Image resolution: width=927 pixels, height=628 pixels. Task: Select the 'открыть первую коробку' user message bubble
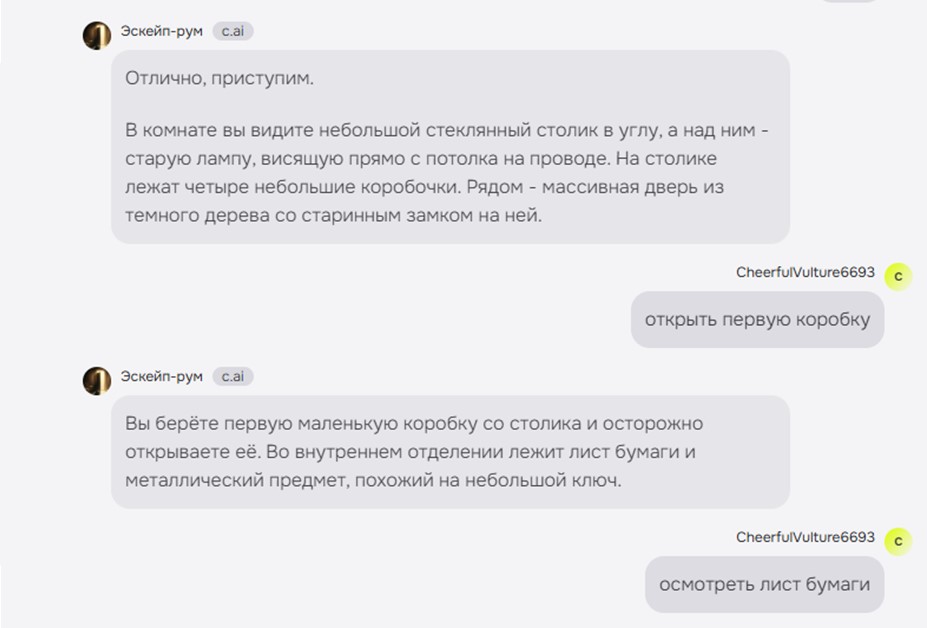[x=757, y=320]
